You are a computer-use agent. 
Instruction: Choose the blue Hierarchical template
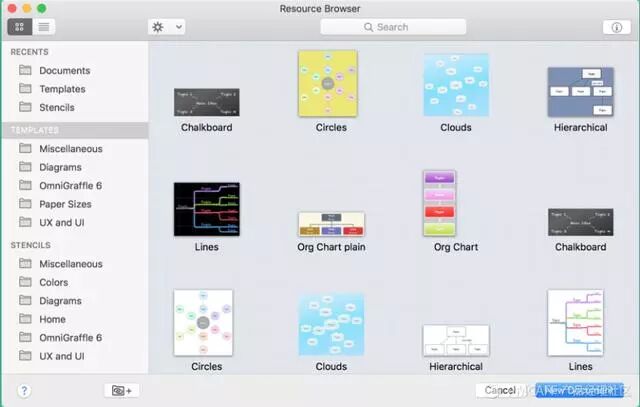pyautogui.click(x=580, y=92)
